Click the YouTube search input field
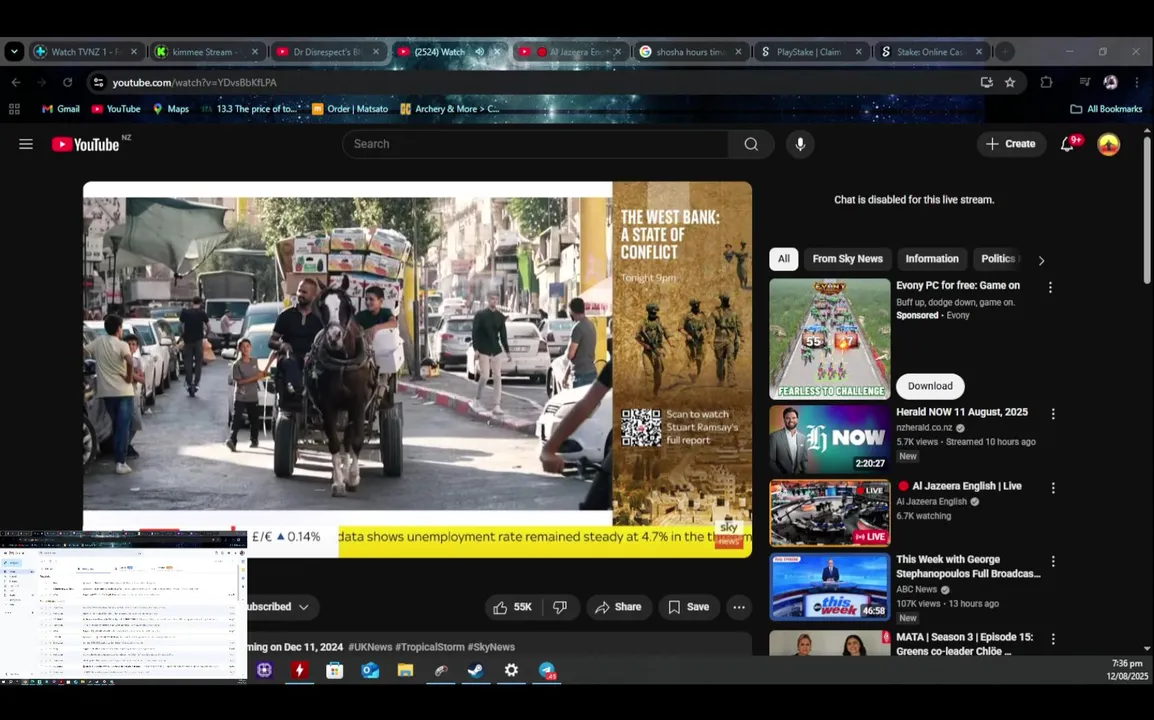1154x720 pixels. [536, 144]
